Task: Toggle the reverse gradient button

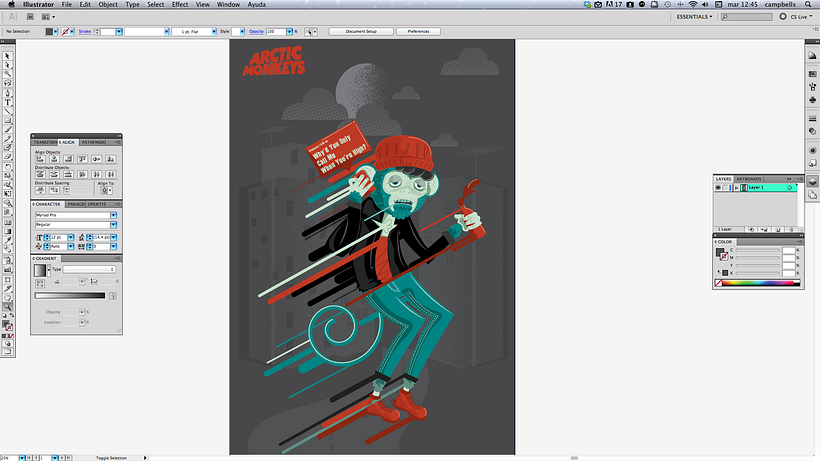Action: [x=40, y=283]
